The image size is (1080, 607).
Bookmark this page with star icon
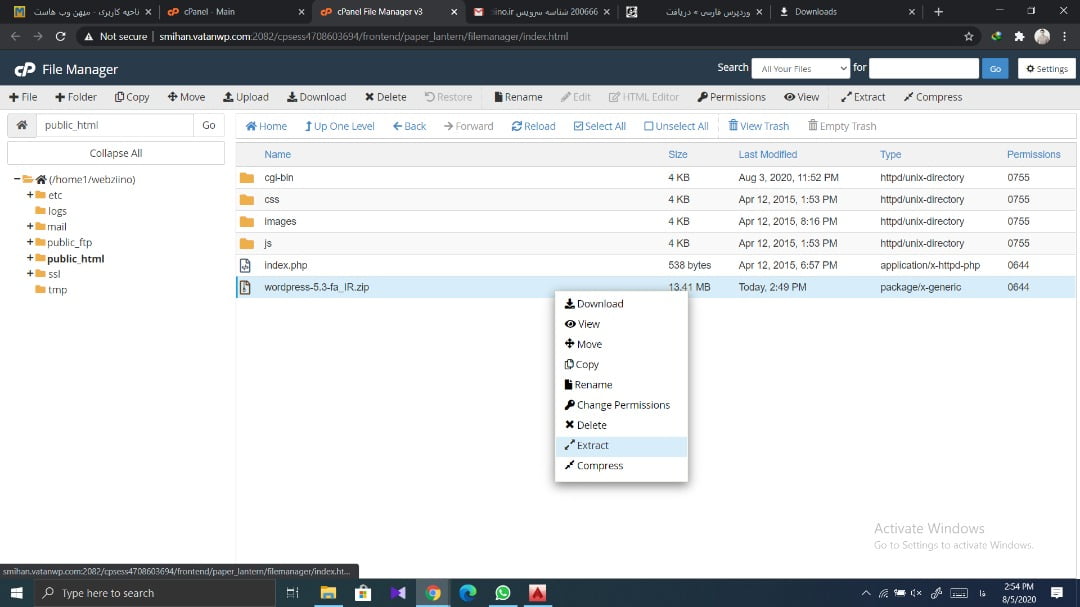click(968, 37)
